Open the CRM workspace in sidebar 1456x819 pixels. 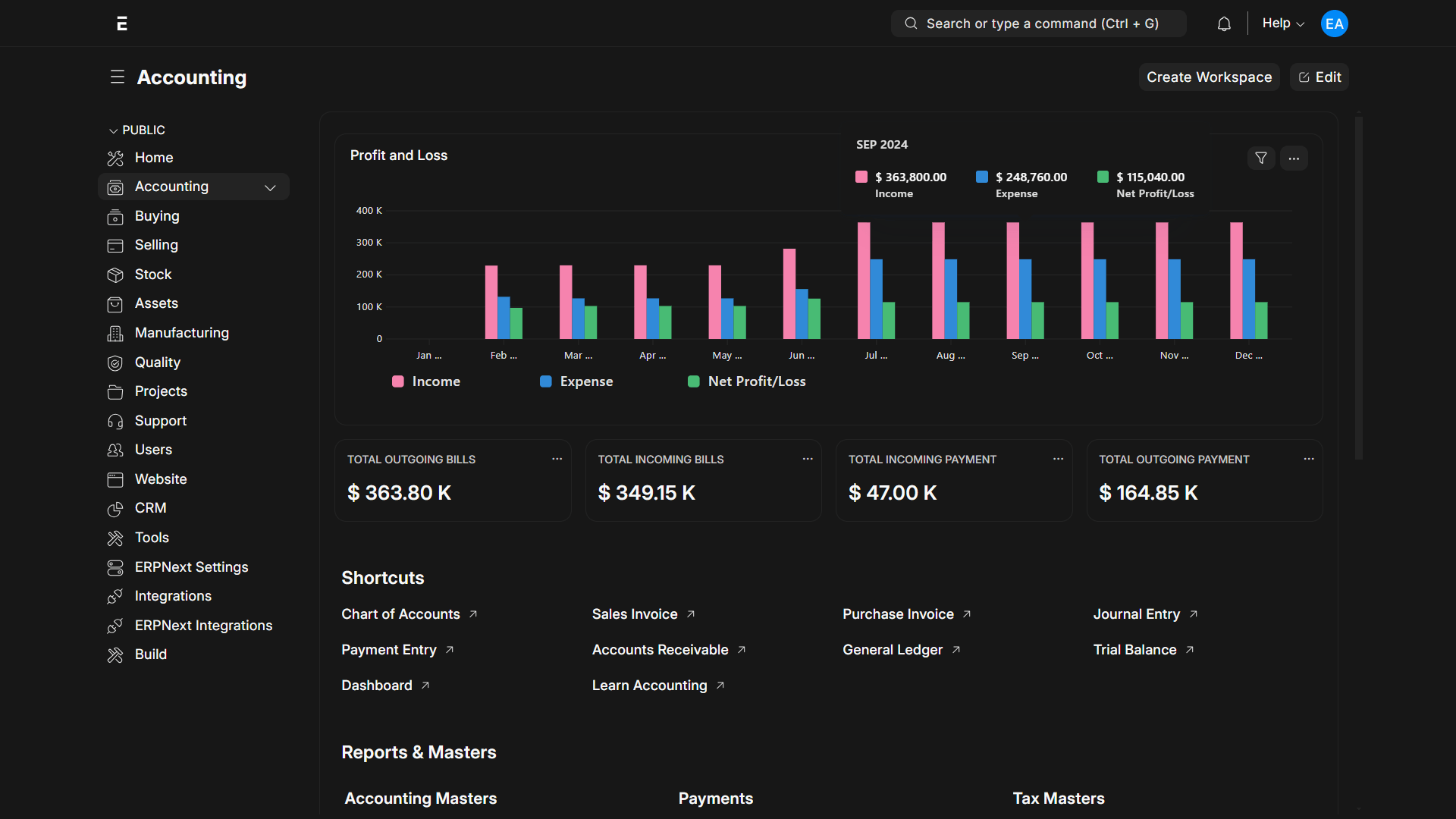150,508
